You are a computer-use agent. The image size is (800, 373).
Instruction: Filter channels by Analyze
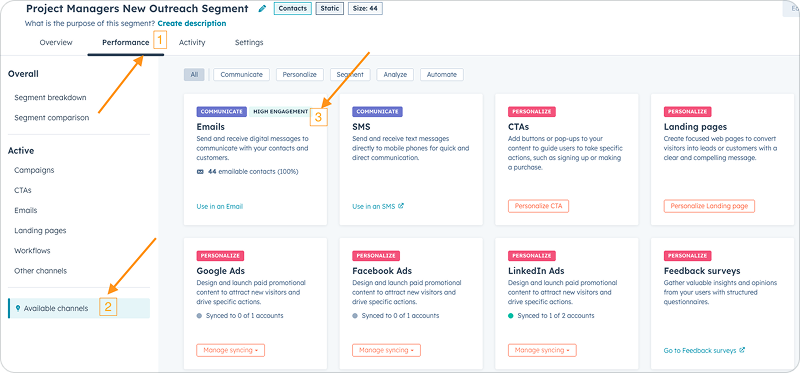[x=395, y=74]
